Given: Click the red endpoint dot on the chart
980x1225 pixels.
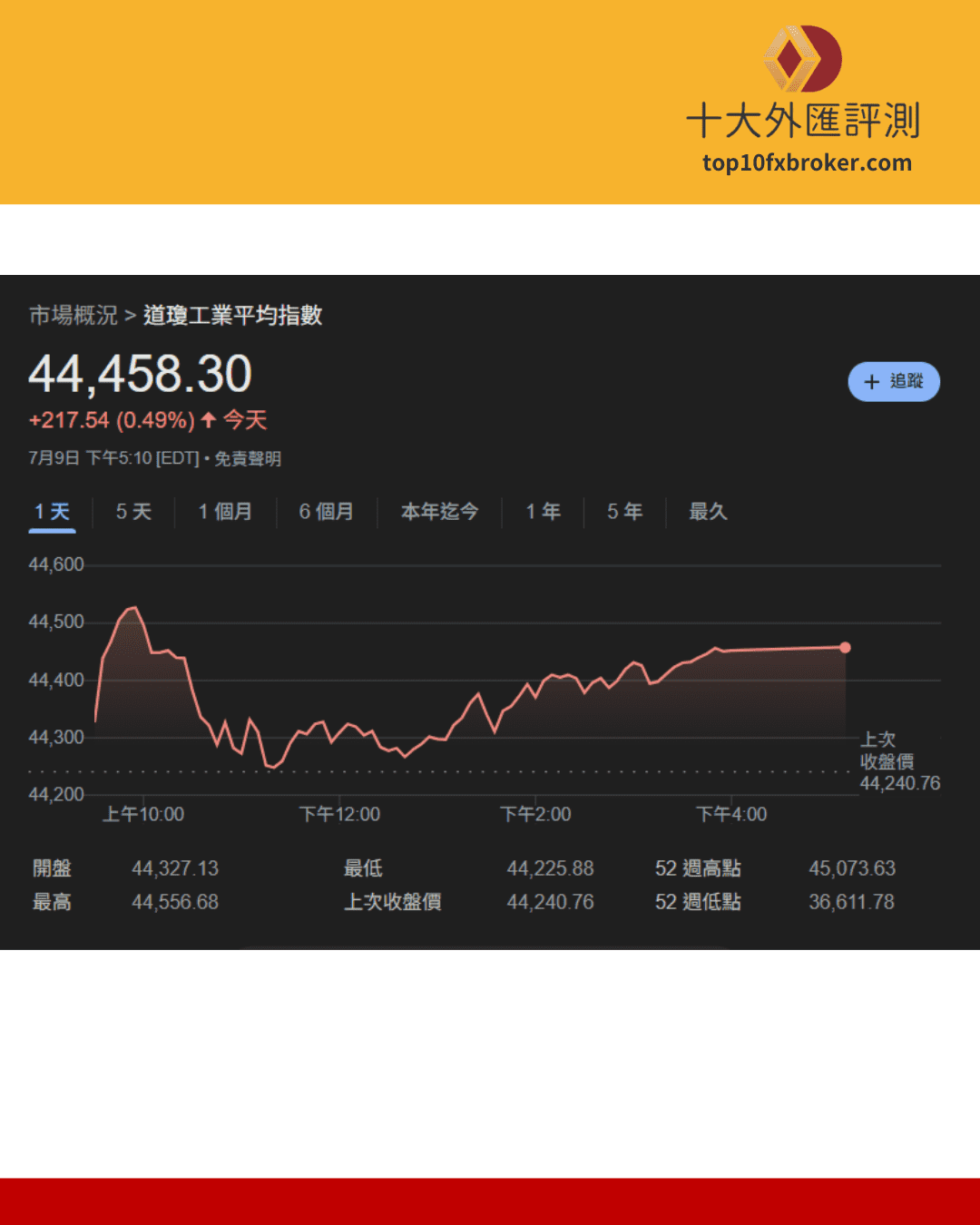Looking at the screenshot, I should click(845, 647).
